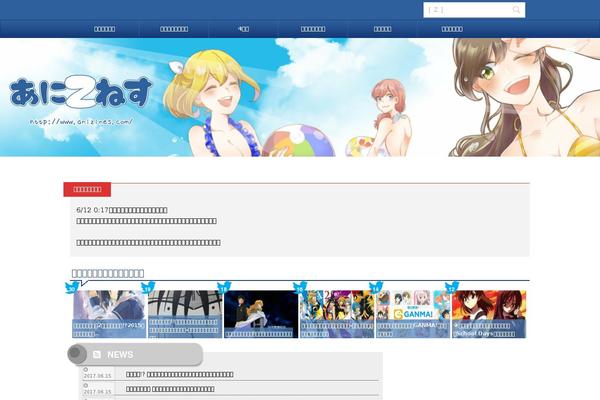Click the red notice label tab

click(x=87, y=189)
